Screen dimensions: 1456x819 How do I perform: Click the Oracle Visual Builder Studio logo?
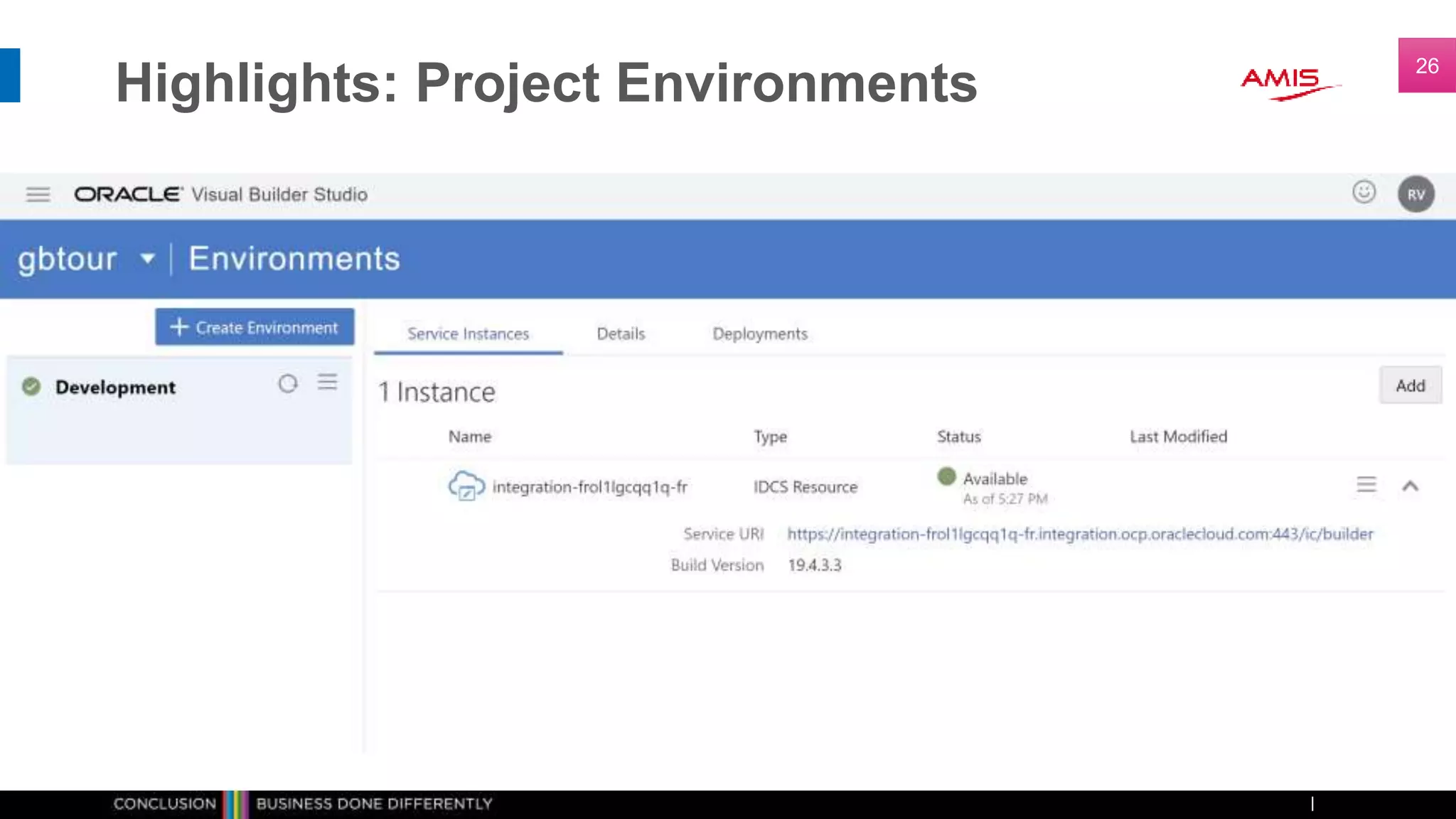[220, 194]
